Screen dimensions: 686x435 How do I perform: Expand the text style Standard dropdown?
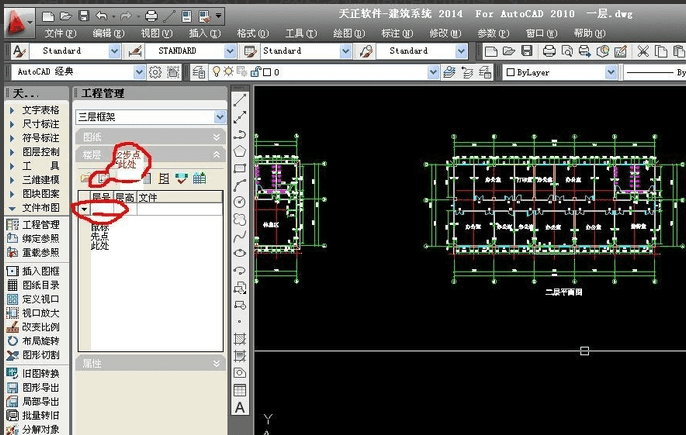[114, 51]
